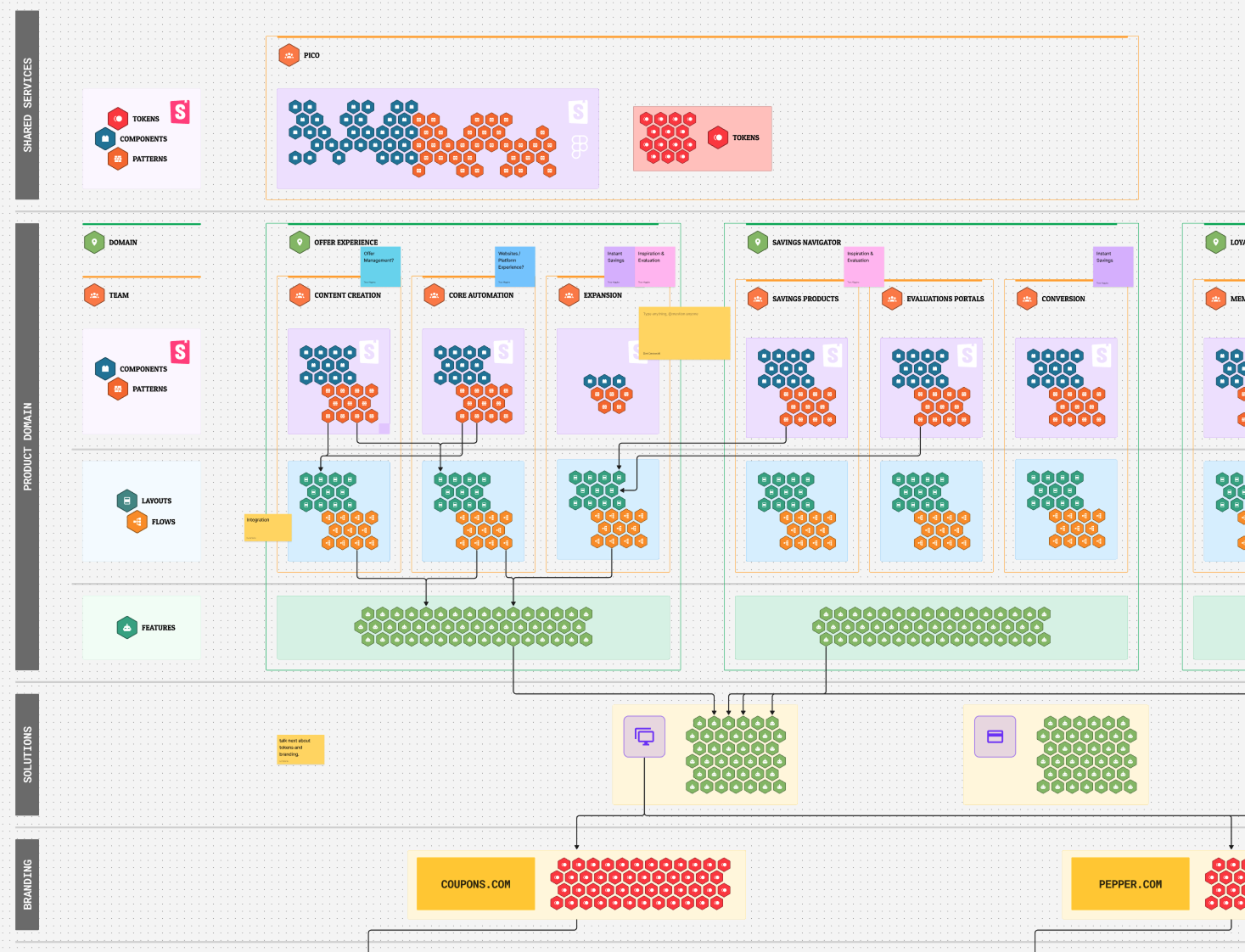Click the credit card icon in Solutions
Image resolution: width=1245 pixels, height=952 pixels.
coord(995,736)
